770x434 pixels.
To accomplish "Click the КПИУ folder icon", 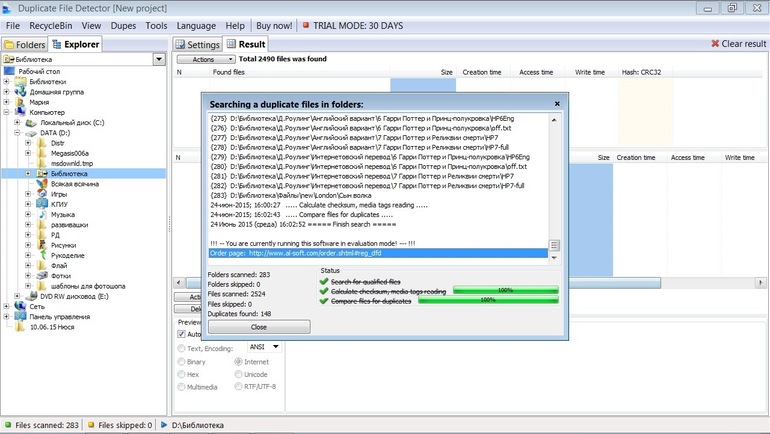I will (x=42, y=204).
